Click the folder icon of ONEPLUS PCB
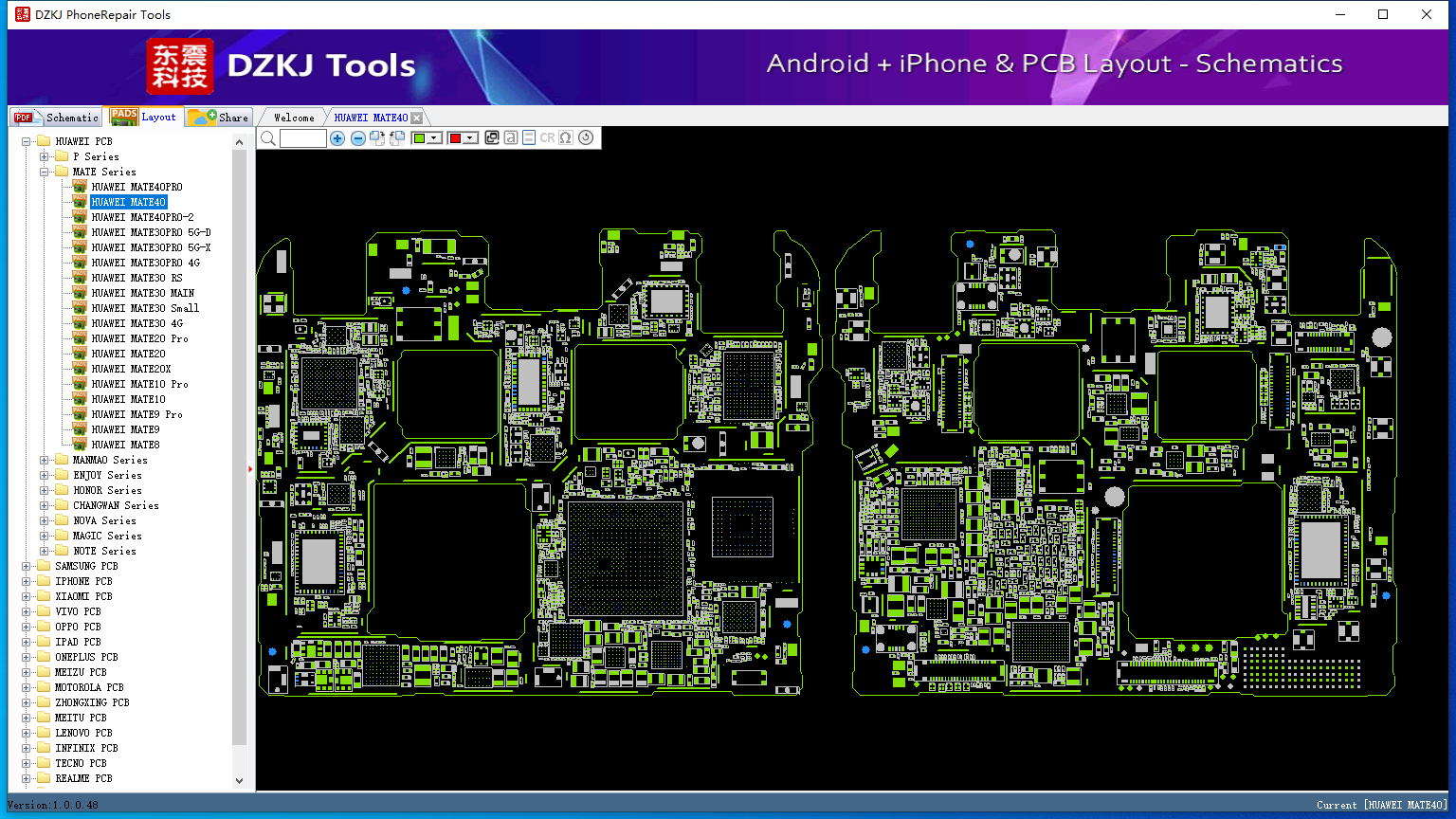 44,657
